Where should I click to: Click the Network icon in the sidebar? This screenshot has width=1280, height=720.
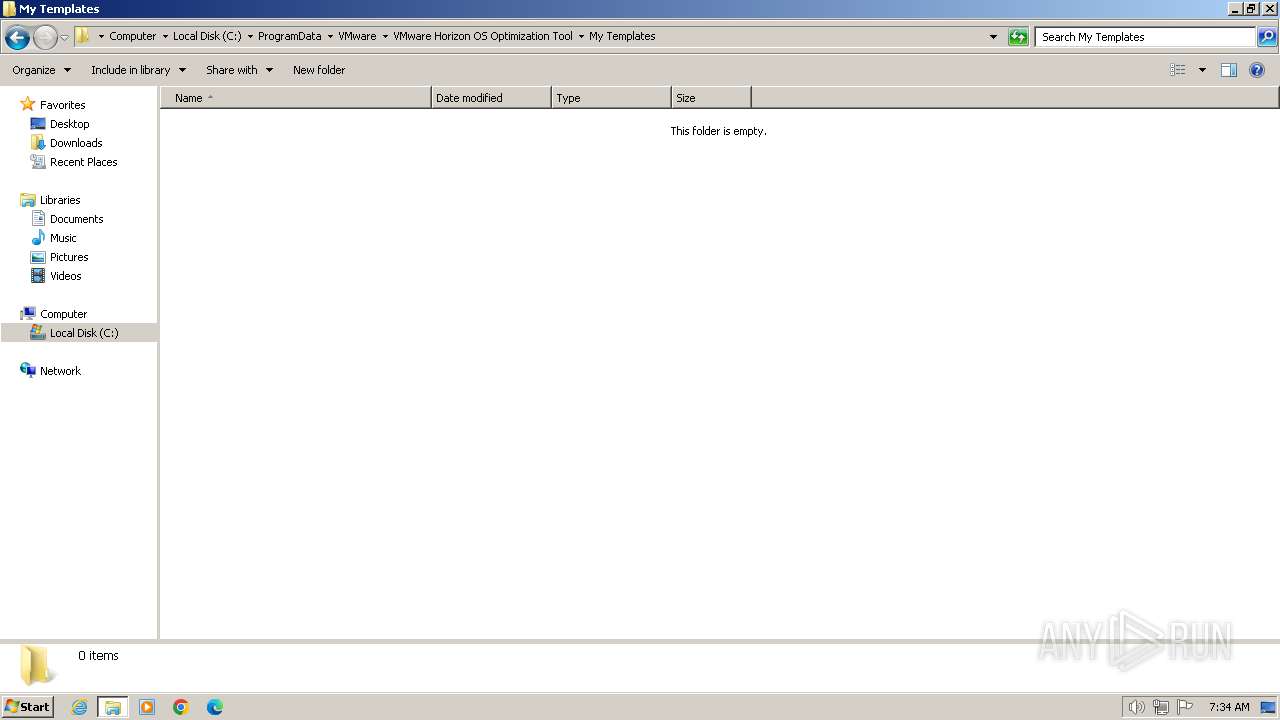pos(27,370)
